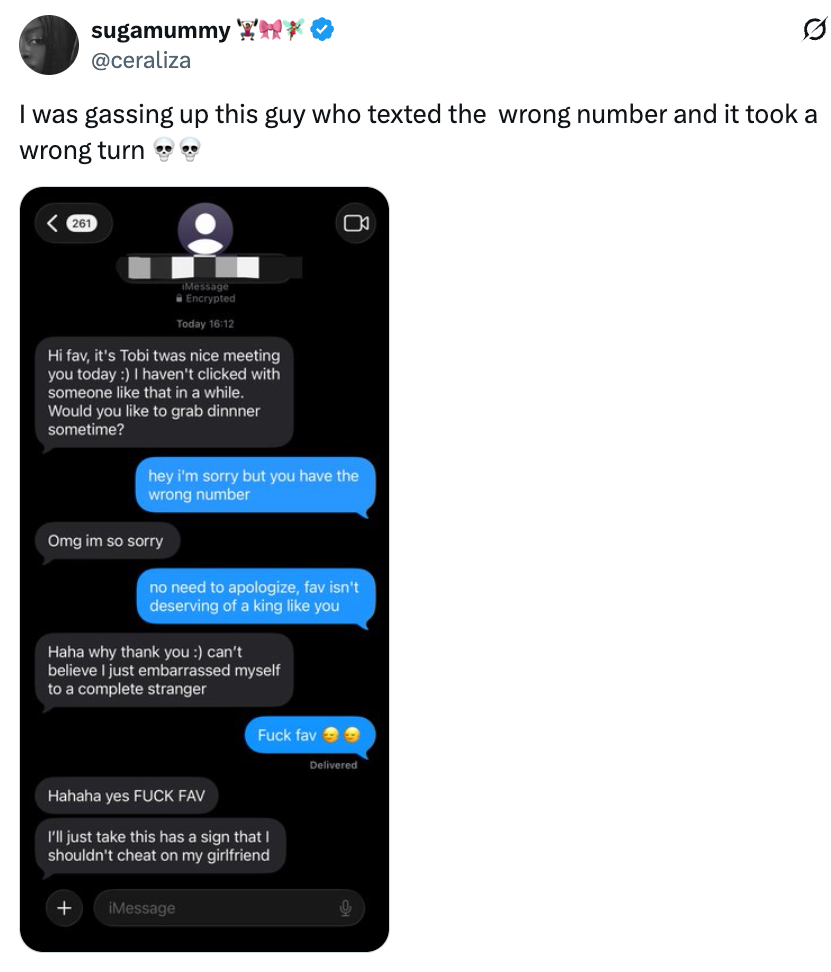This screenshot has width=831, height=972.
Task: Tap the "shouldn't cheat on my girlfriend" message
Action: click(x=160, y=846)
